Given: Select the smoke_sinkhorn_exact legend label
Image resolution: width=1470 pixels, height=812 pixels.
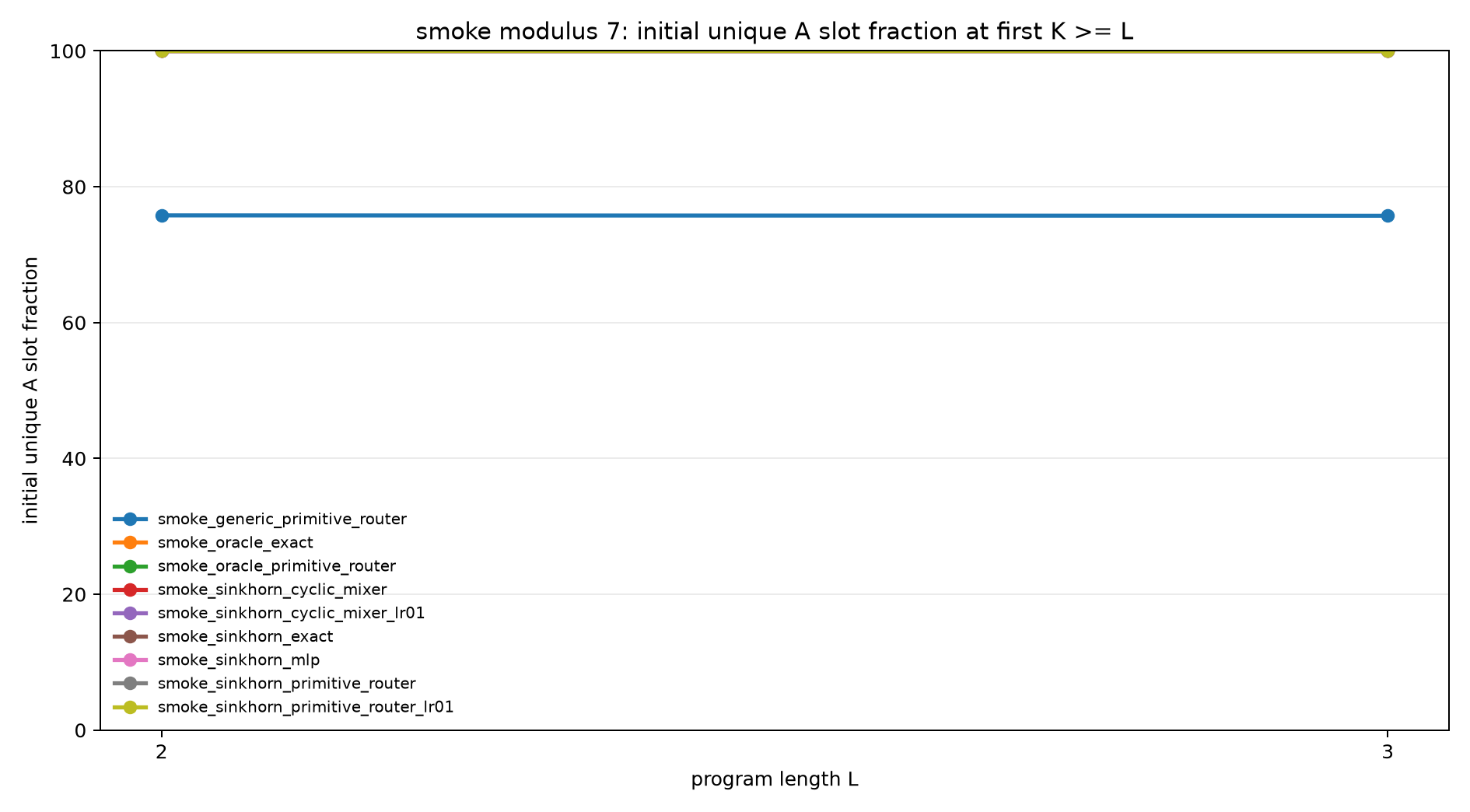Looking at the screenshot, I should (245, 636).
